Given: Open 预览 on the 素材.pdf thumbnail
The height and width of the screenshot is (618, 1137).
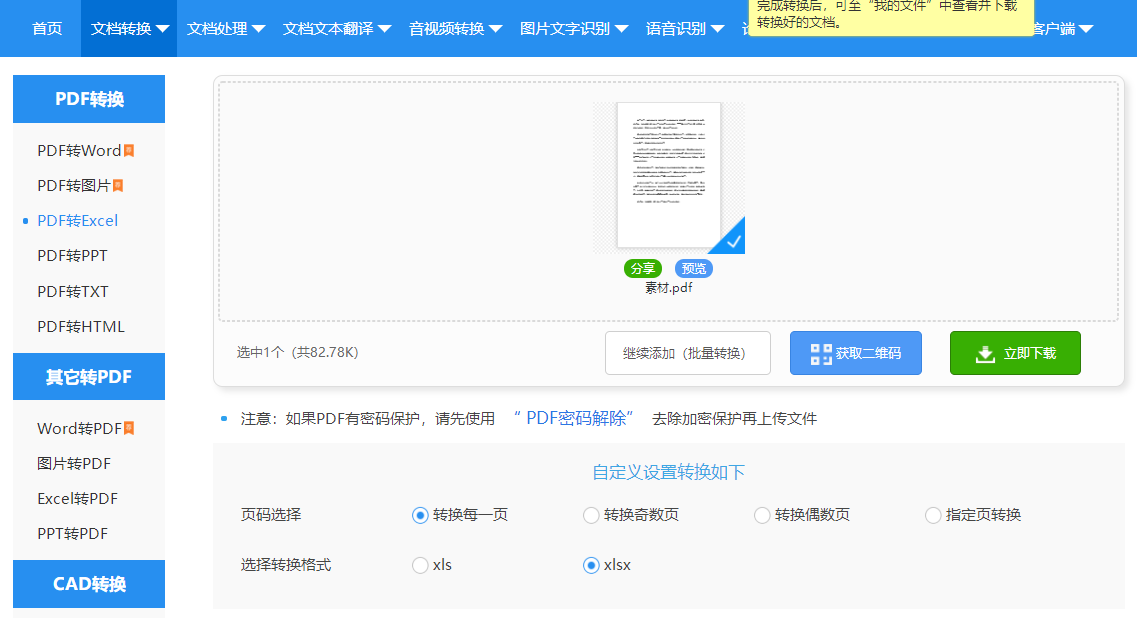Looking at the screenshot, I should pos(694,268).
